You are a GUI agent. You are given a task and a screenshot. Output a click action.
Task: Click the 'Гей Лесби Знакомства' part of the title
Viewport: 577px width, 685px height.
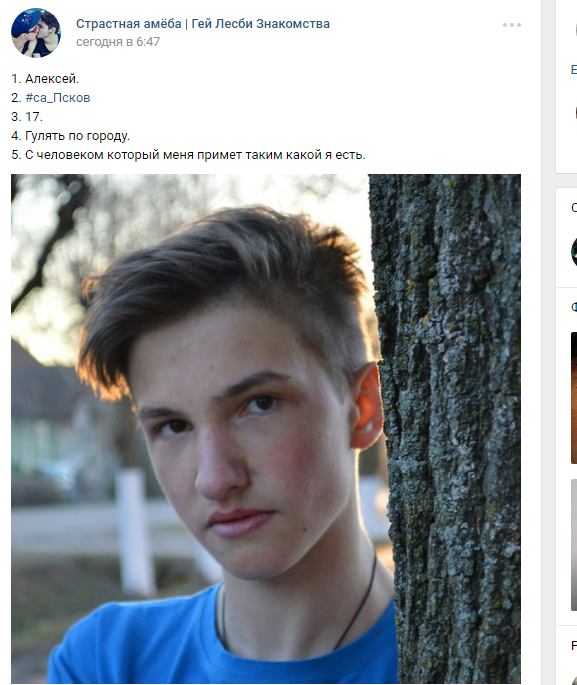pyautogui.click(x=260, y=24)
